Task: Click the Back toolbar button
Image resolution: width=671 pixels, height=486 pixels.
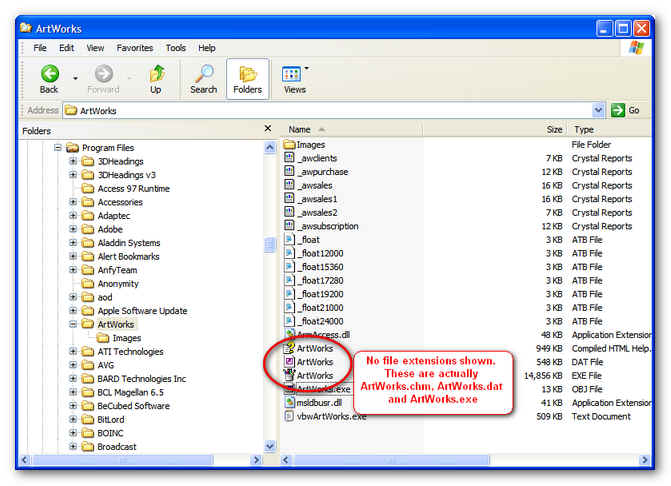Action: coord(50,79)
